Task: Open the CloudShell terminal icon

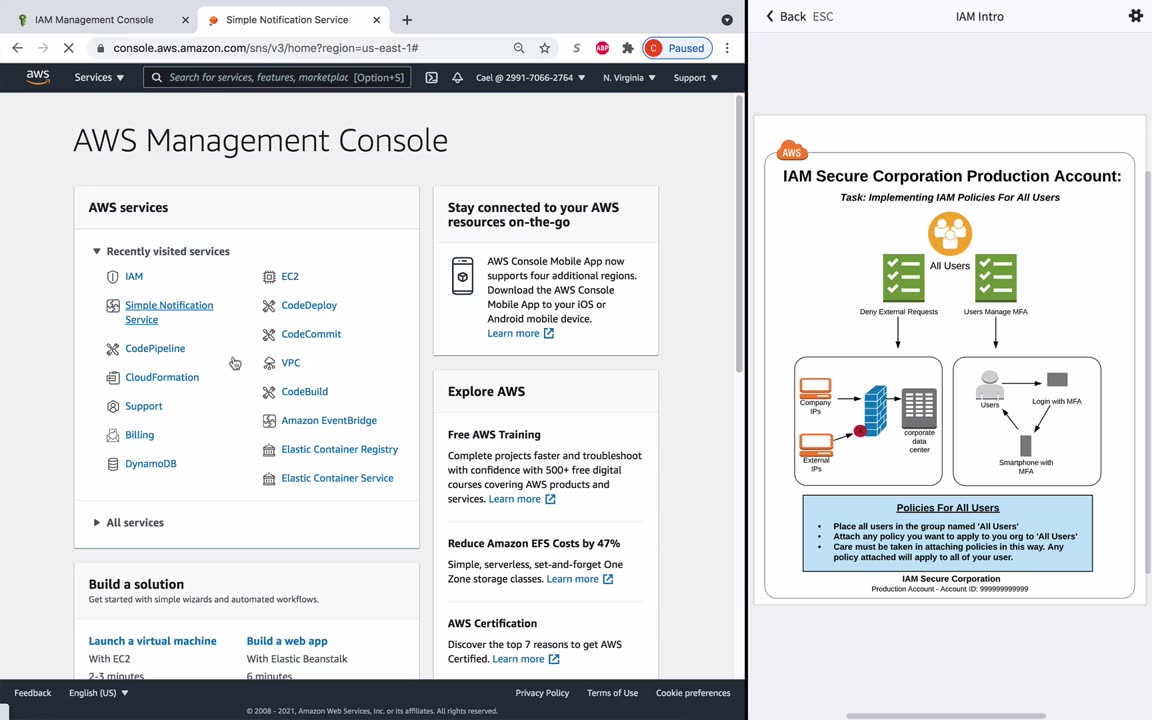Action: pos(431,77)
